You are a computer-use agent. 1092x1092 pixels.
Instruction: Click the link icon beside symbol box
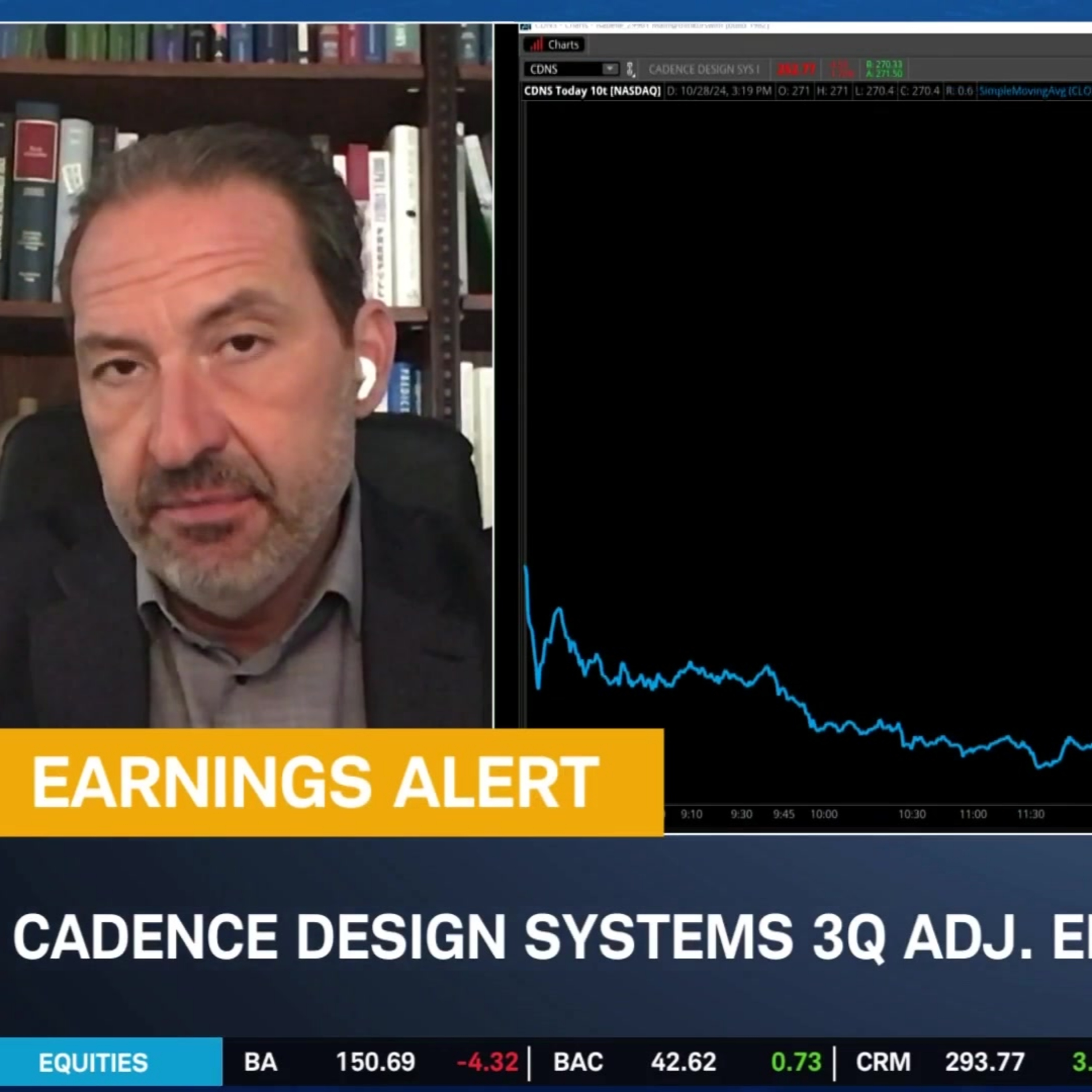tap(630, 70)
